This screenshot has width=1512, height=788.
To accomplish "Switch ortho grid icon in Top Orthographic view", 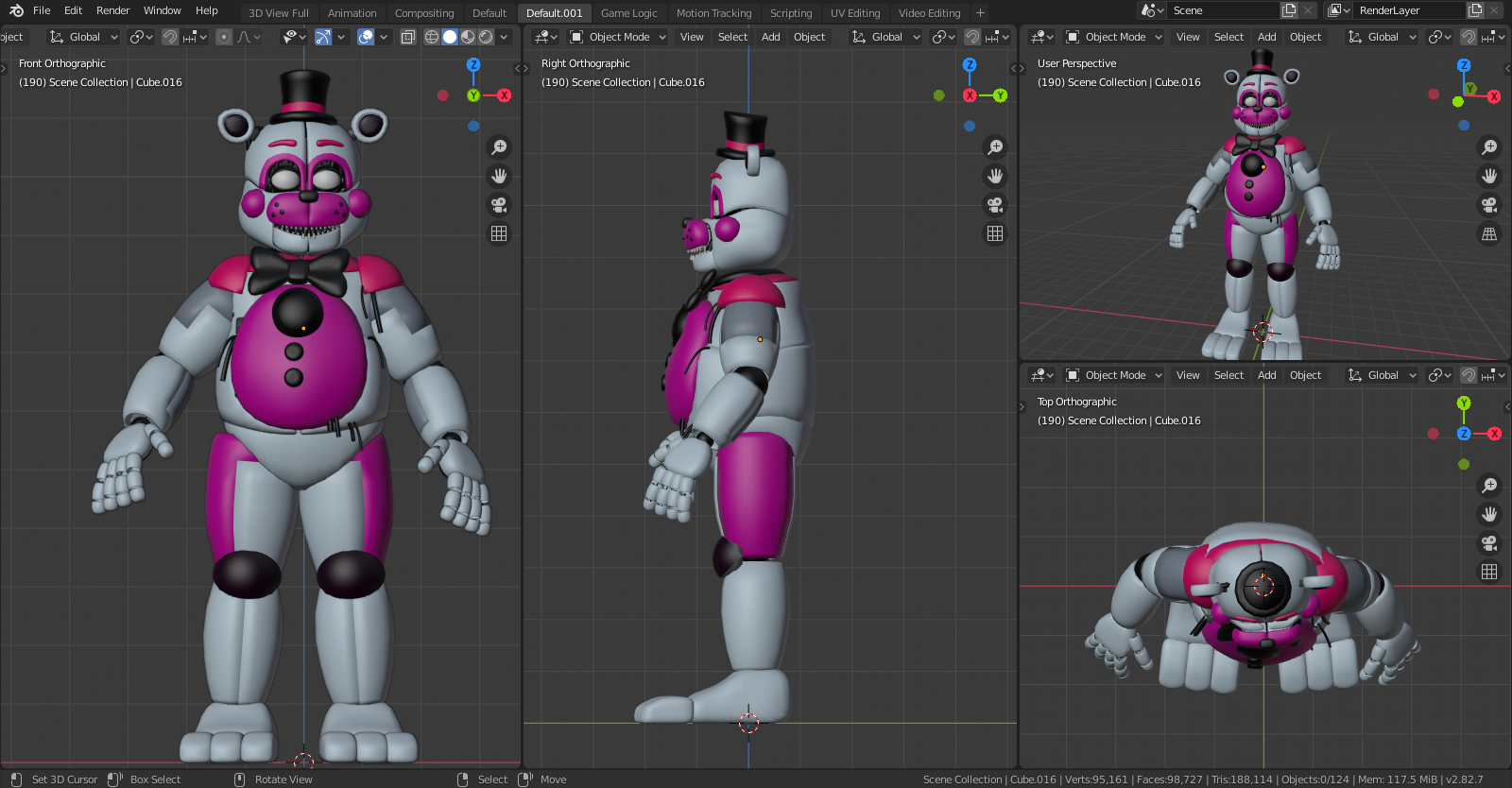I will tap(1489, 572).
